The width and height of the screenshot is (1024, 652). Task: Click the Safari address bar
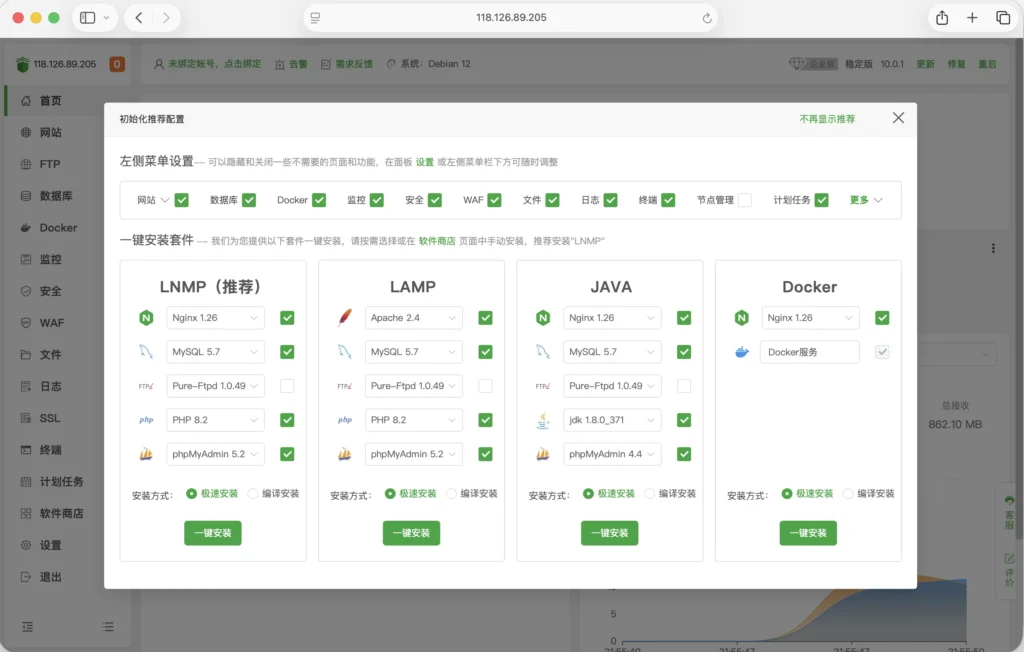pyautogui.click(x=511, y=18)
